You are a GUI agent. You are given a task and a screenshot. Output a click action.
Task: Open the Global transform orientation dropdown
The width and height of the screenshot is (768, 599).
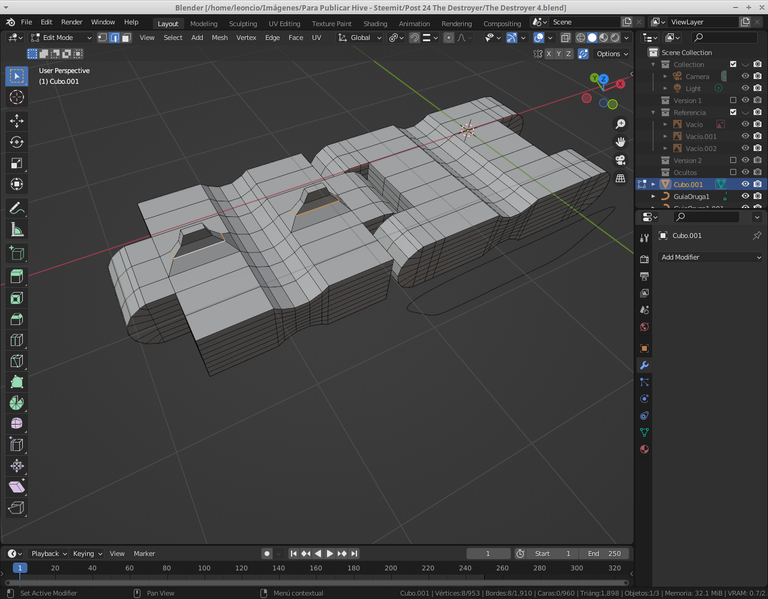click(x=361, y=37)
